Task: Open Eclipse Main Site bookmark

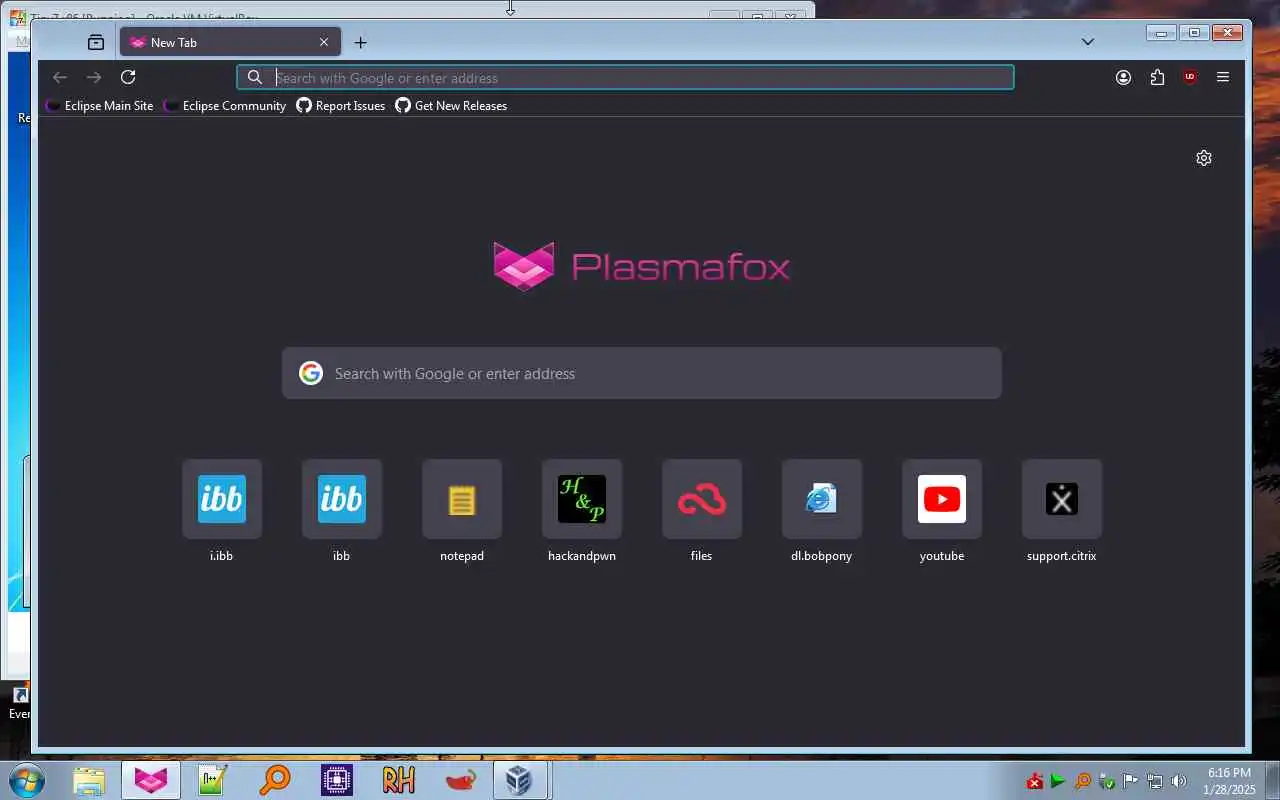Action: (100, 106)
